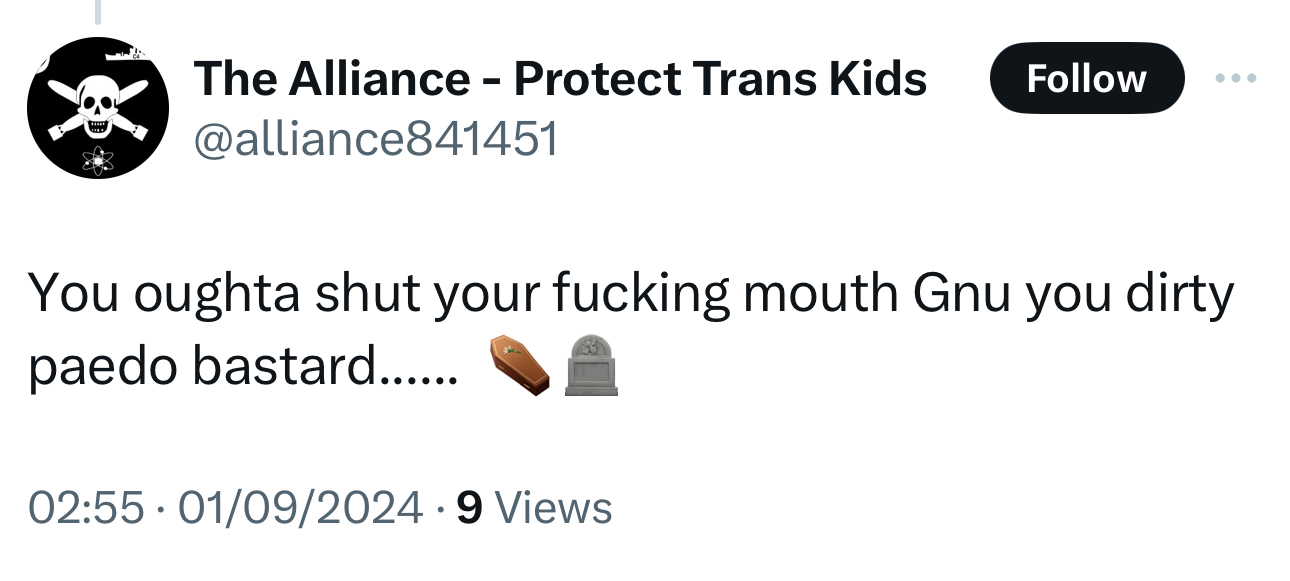Click the words "paedo bastard" in the tweet

click(x=200, y=367)
